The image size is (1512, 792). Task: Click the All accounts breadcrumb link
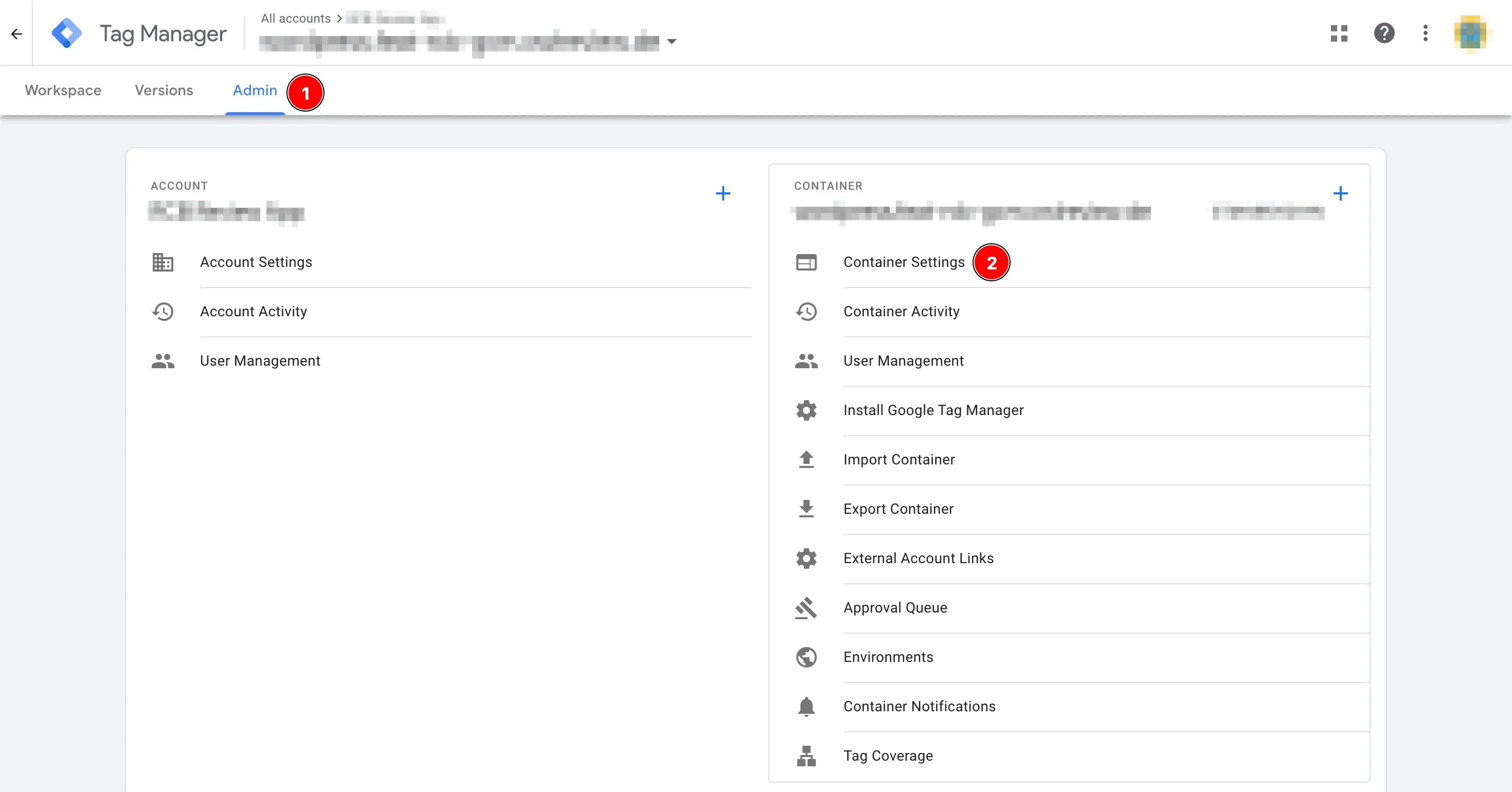296,19
